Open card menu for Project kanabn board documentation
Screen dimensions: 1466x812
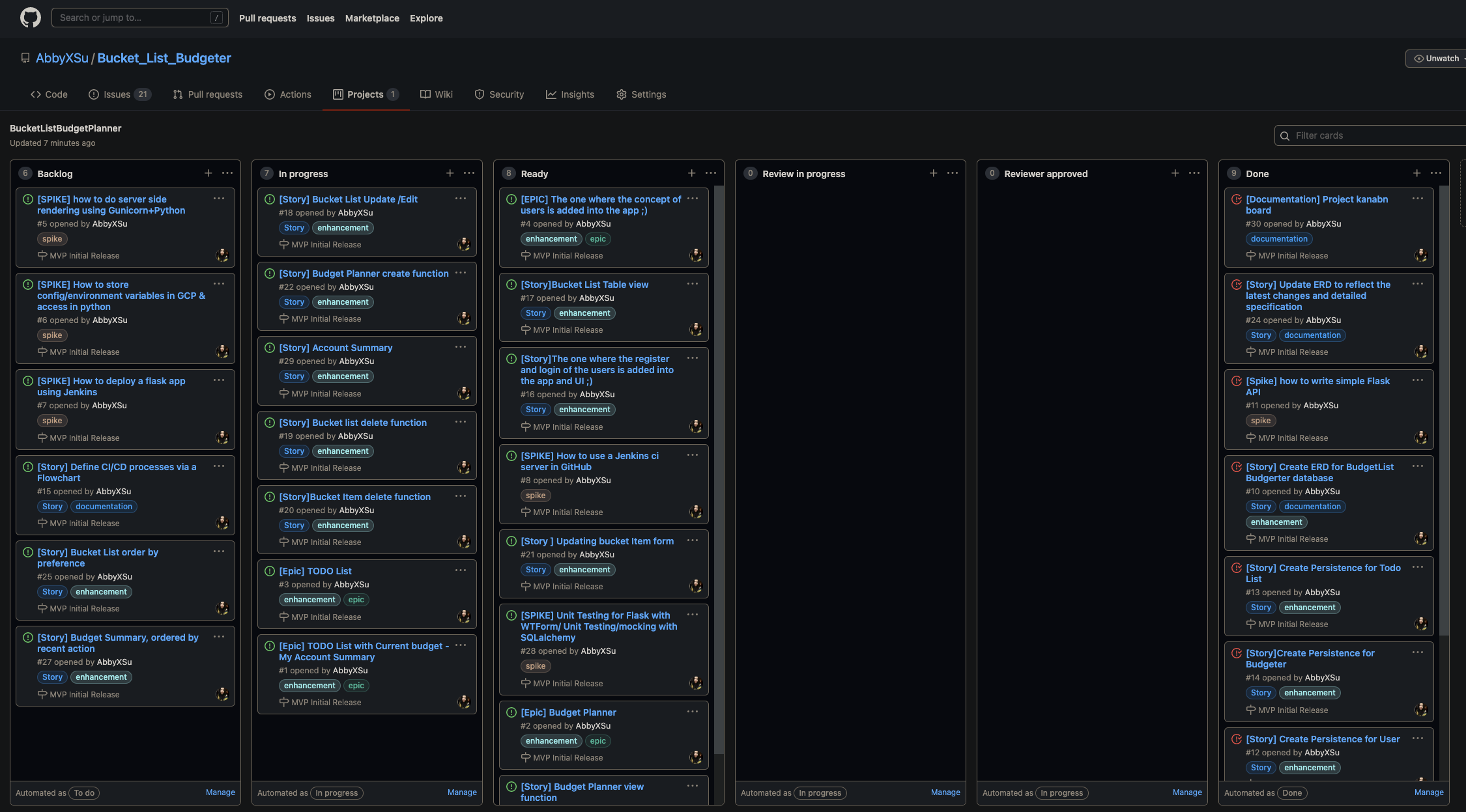tap(1418, 199)
